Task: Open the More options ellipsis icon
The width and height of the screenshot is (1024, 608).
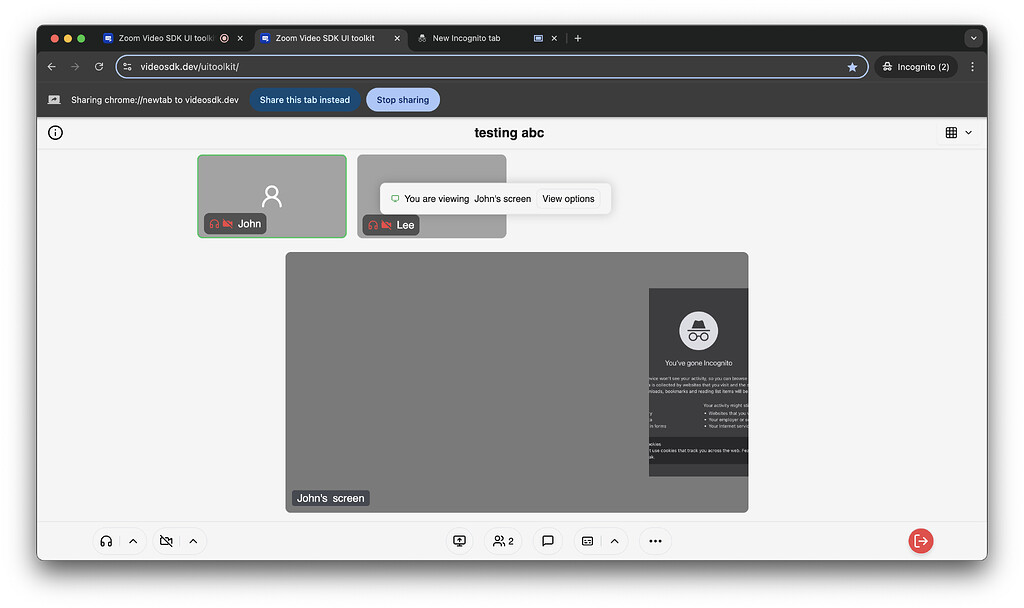Action: point(655,540)
